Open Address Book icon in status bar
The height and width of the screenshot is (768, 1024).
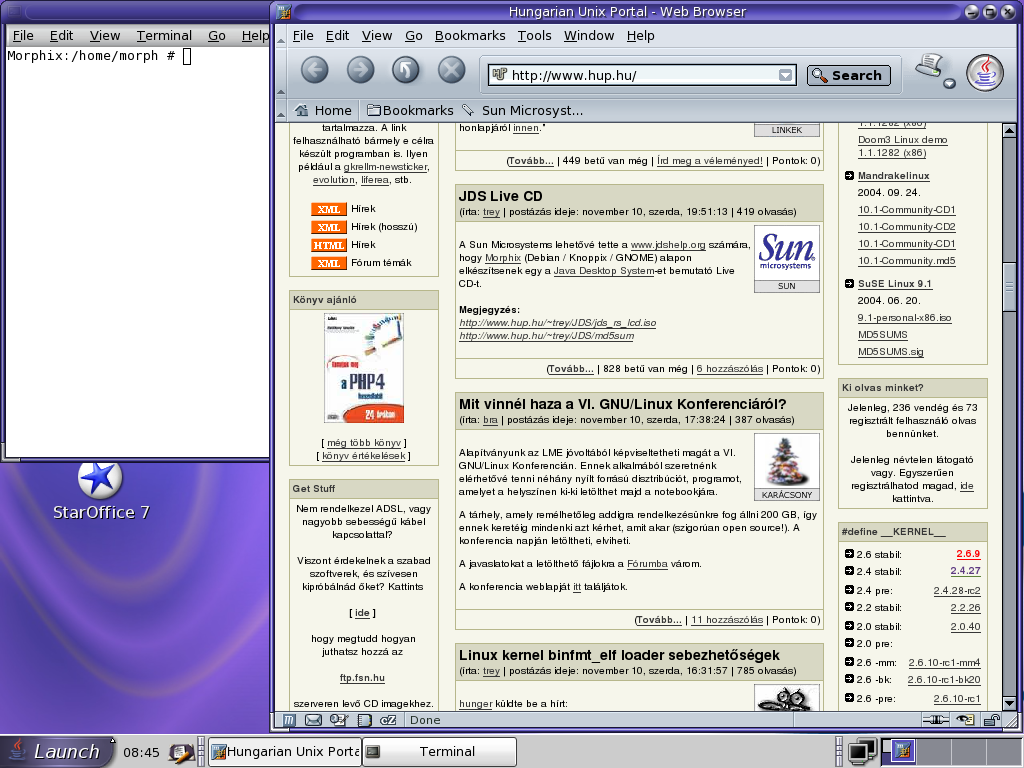[x=364, y=720]
